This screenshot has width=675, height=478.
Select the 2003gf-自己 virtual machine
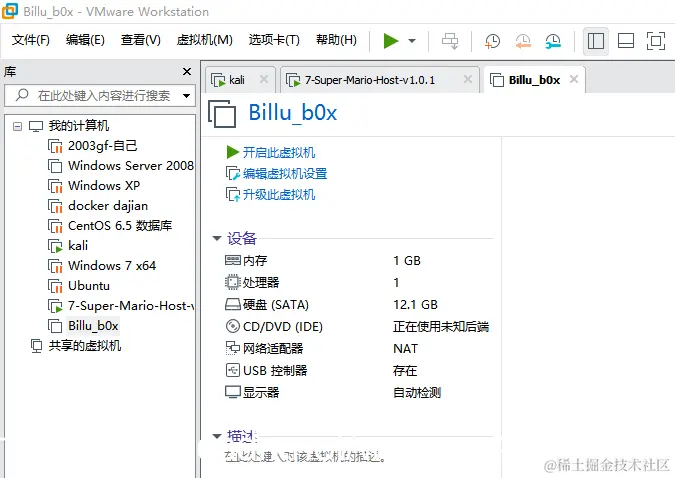point(102,146)
